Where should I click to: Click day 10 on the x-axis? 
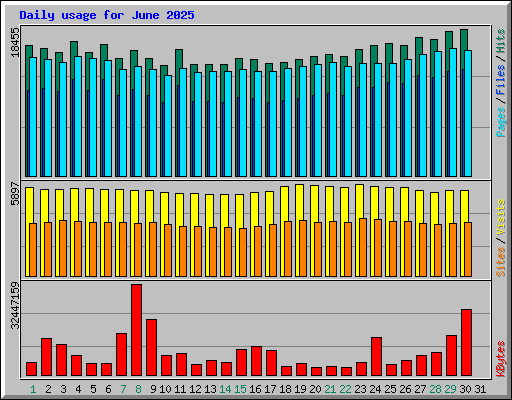click(x=165, y=389)
